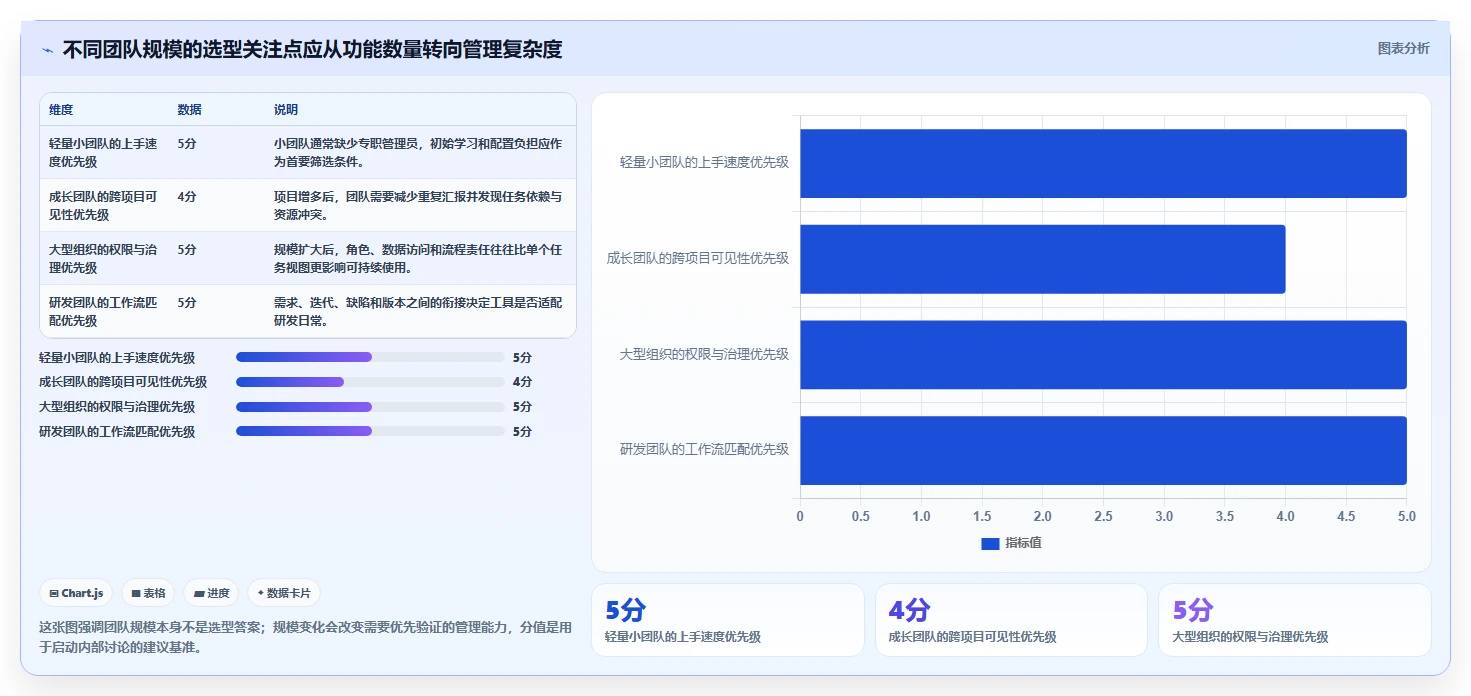Click the 说明 column header
The width and height of the screenshot is (1471, 696).
click(x=286, y=110)
